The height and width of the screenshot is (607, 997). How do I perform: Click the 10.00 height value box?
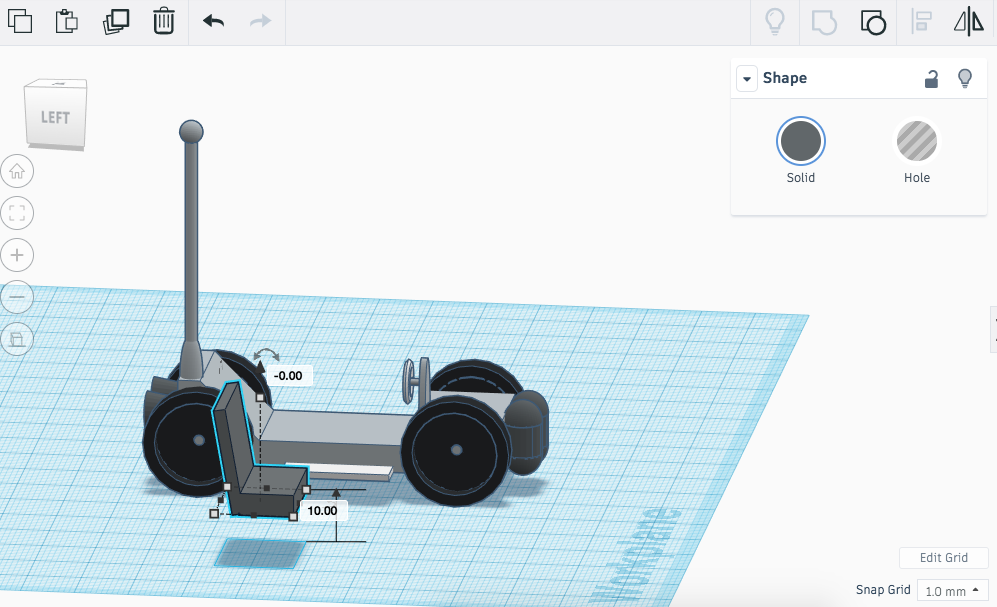(x=322, y=510)
